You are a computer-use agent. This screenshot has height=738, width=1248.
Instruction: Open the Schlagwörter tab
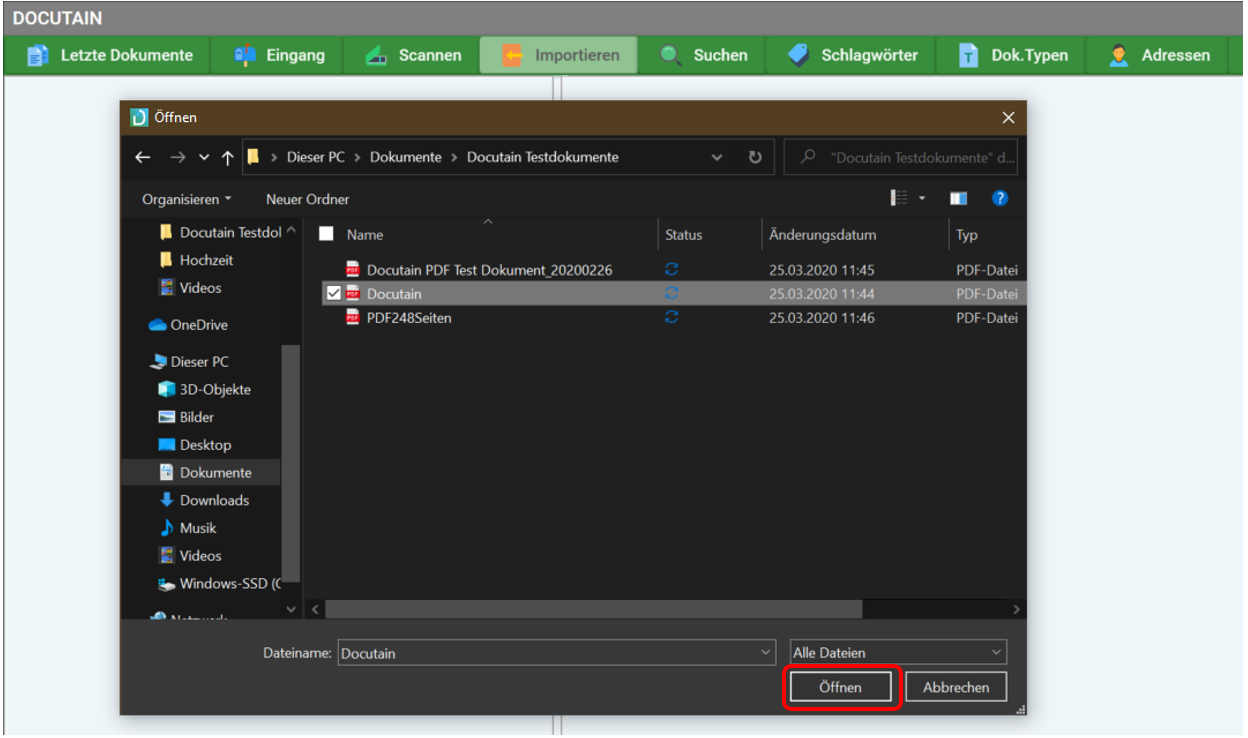click(852, 55)
